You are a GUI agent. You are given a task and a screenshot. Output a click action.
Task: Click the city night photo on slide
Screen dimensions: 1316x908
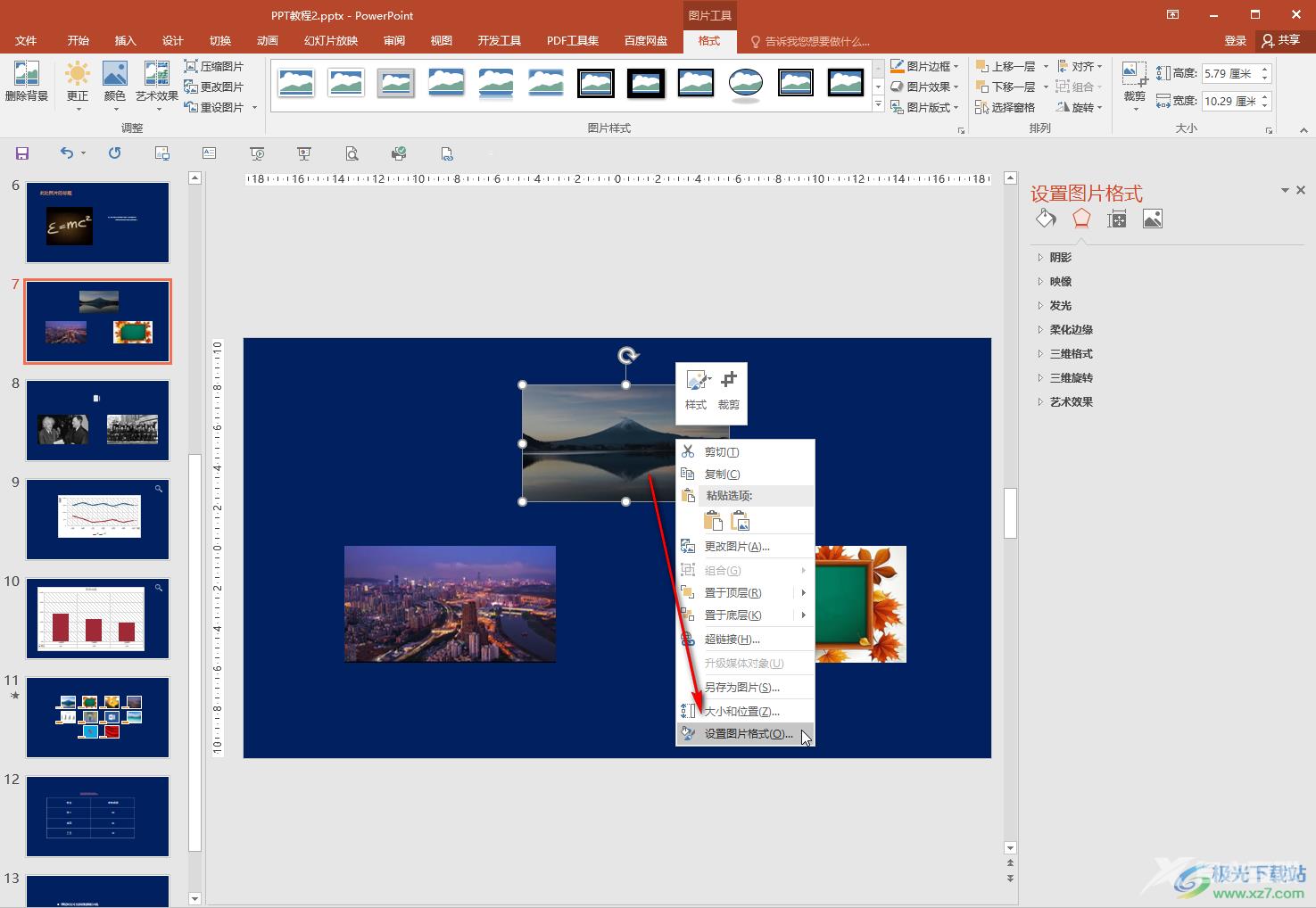coord(450,604)
